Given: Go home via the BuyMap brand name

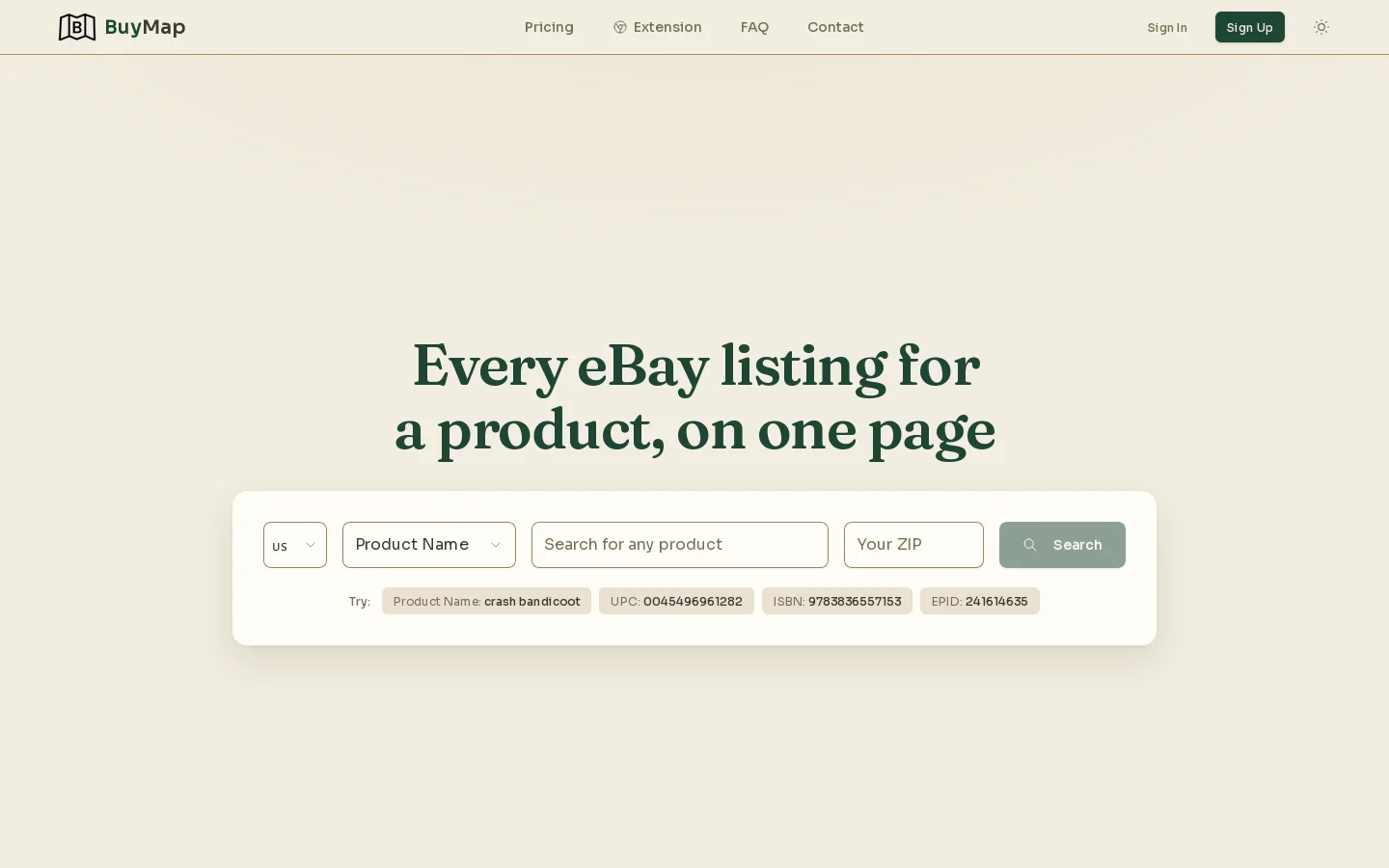Looking at the screenshot, I should pos(145,27).
